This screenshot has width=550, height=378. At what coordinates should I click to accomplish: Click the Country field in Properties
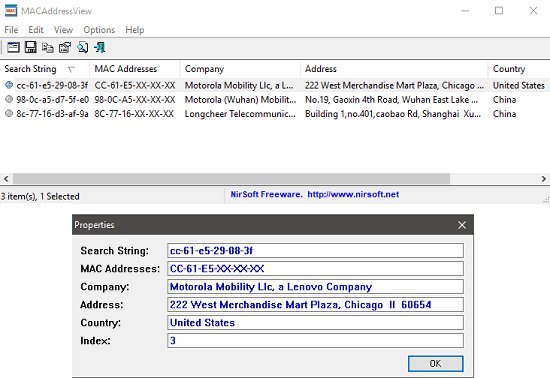click(x=315, y=323)
